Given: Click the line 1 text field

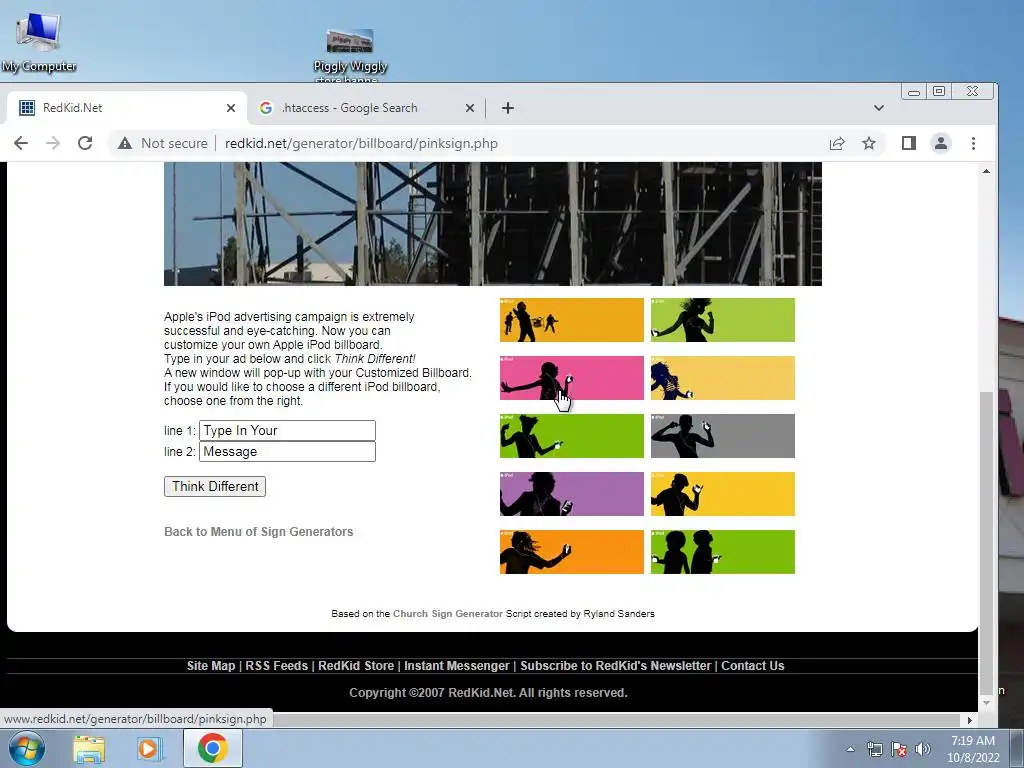Looking at the screenshot, I should pos(287,430).
